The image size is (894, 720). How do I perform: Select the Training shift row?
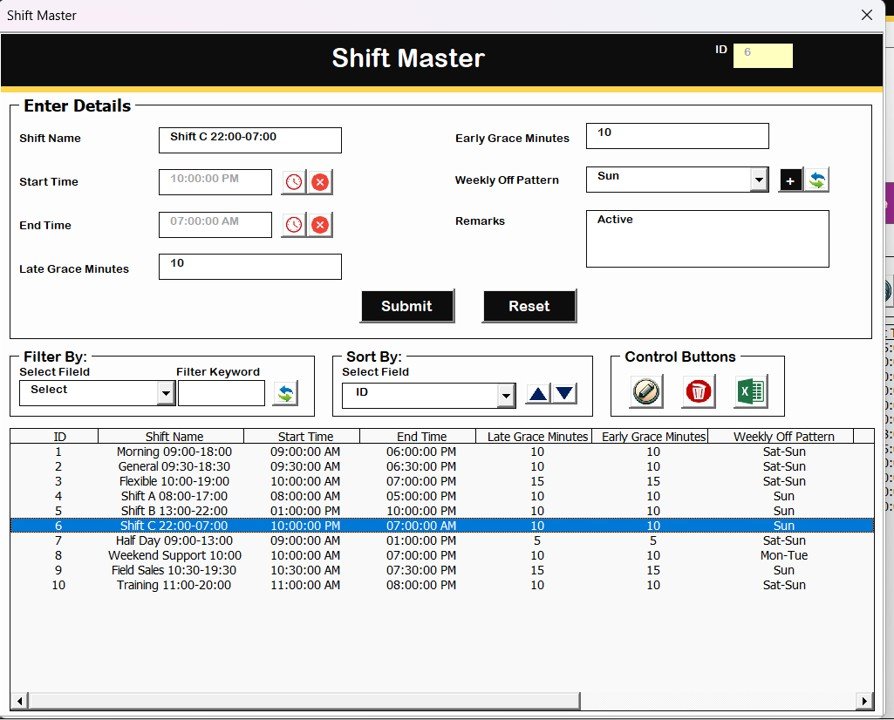pos(300,585)
